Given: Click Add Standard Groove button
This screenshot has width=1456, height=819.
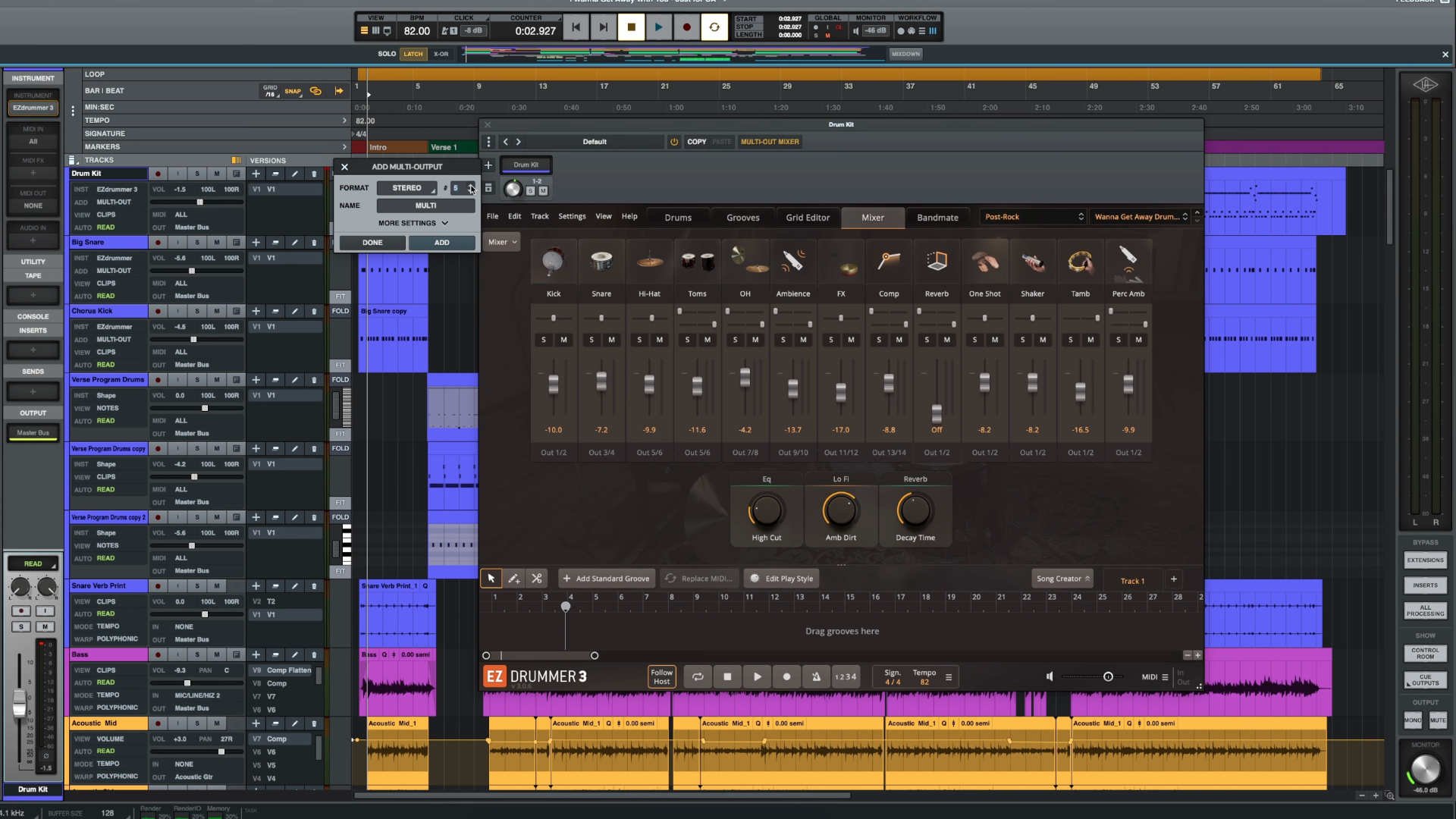Looking at the screenshot, I should click(x=605, y=579).
